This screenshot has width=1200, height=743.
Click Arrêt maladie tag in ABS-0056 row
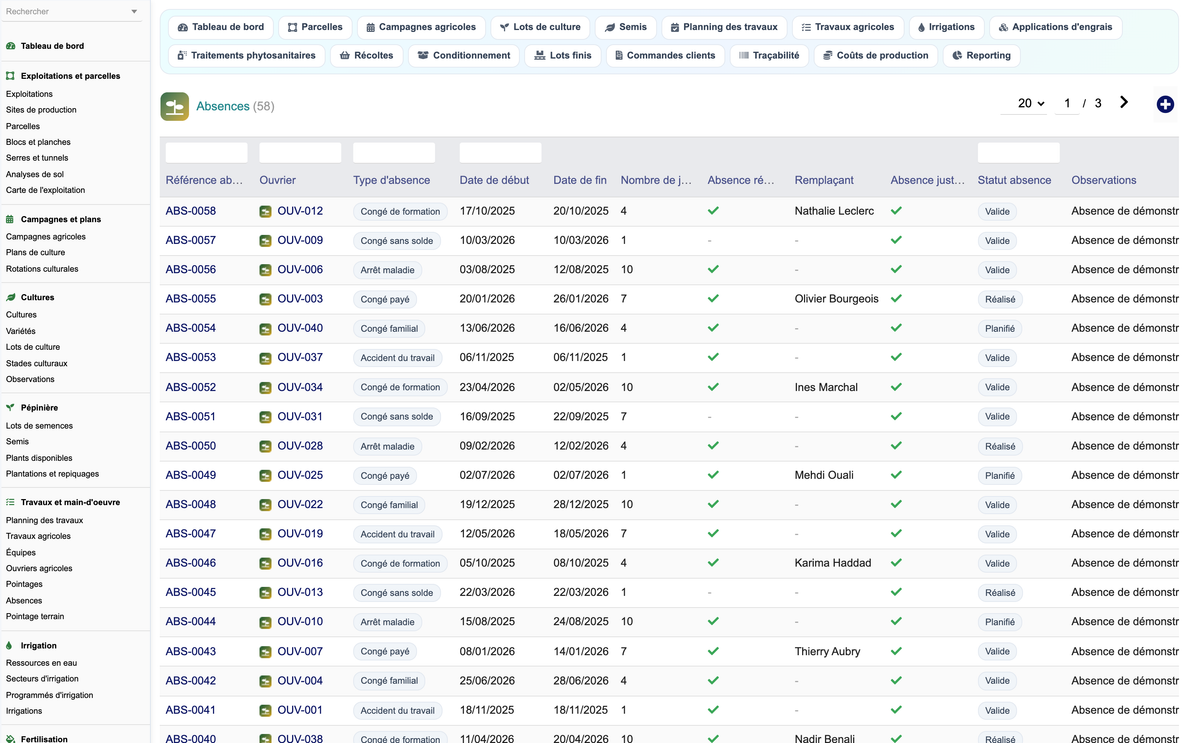(387, 270)
